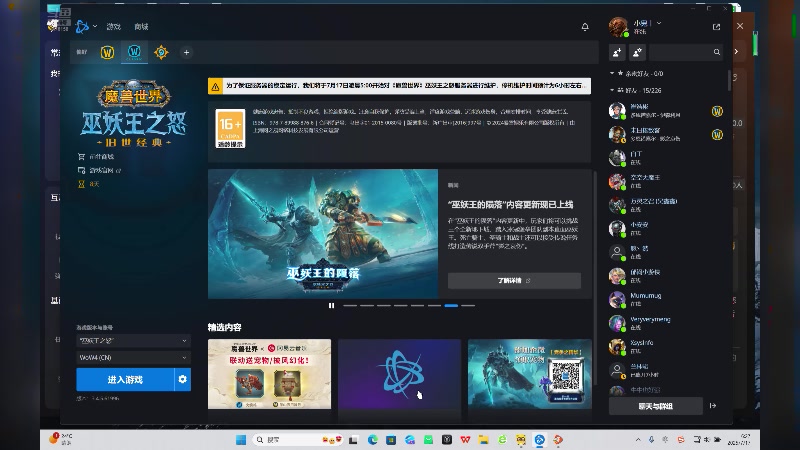Screen dimensions: 800x450
Task: Close the background window with X
Action: [740, 26]
